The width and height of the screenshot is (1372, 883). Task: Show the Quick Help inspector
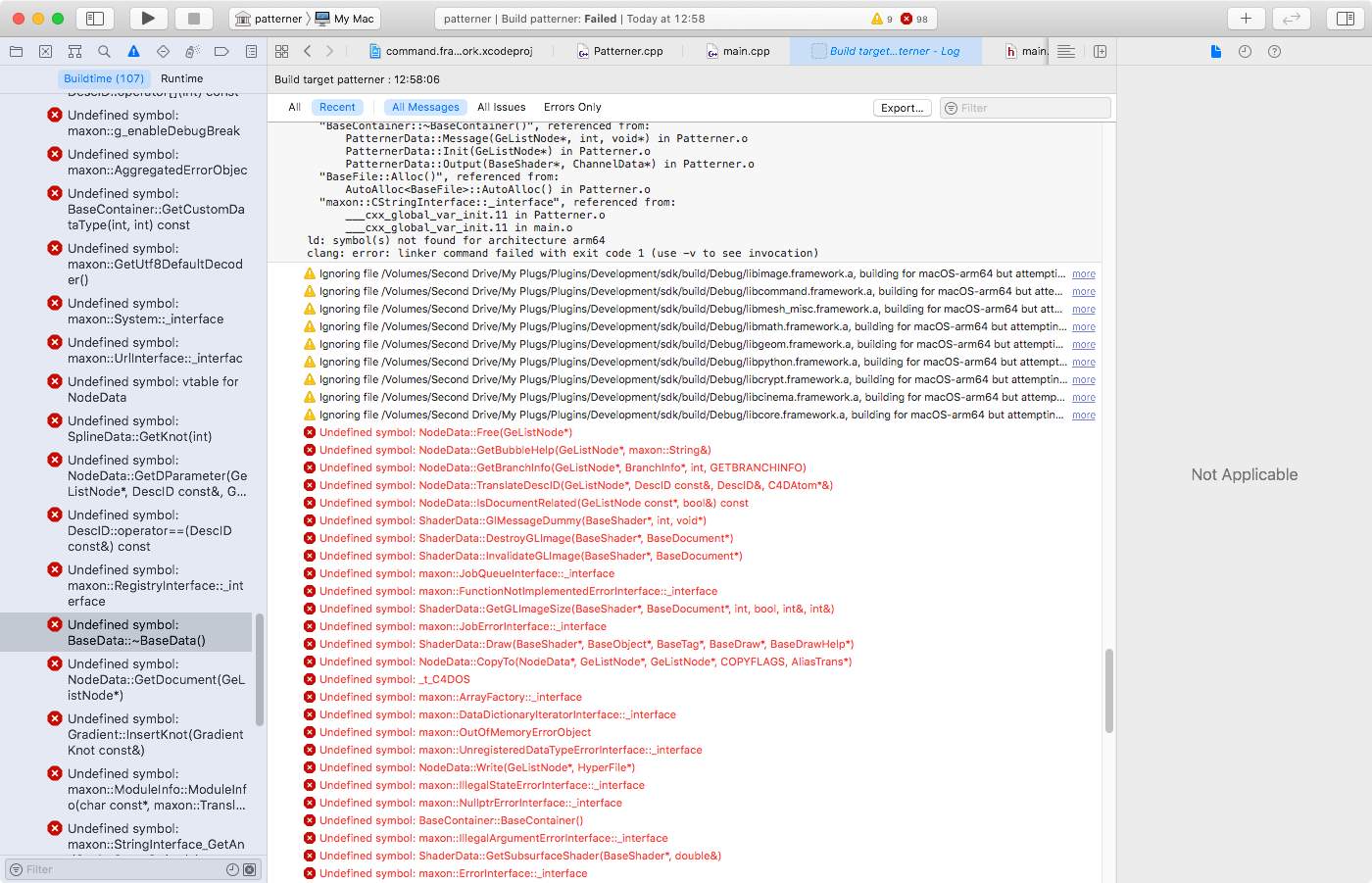[1274, 51]
